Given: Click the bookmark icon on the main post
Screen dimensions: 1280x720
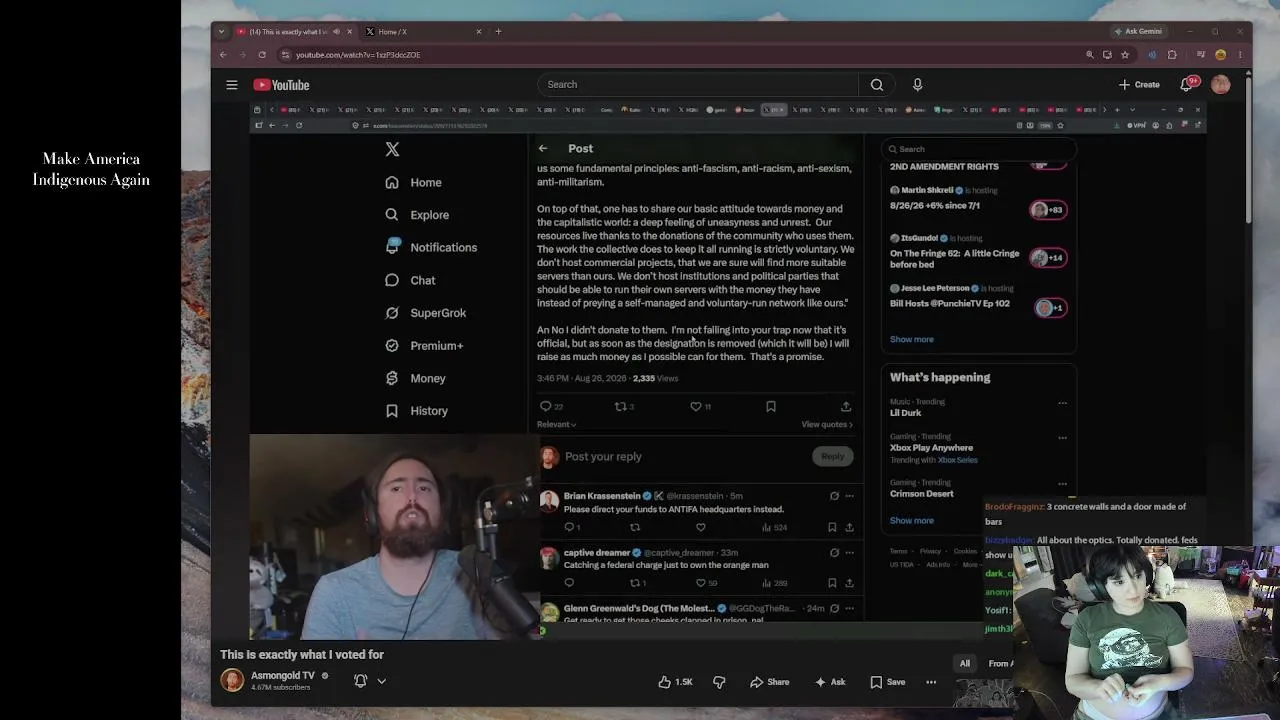Looking at the screenshot, I should (x=770, y=406).
